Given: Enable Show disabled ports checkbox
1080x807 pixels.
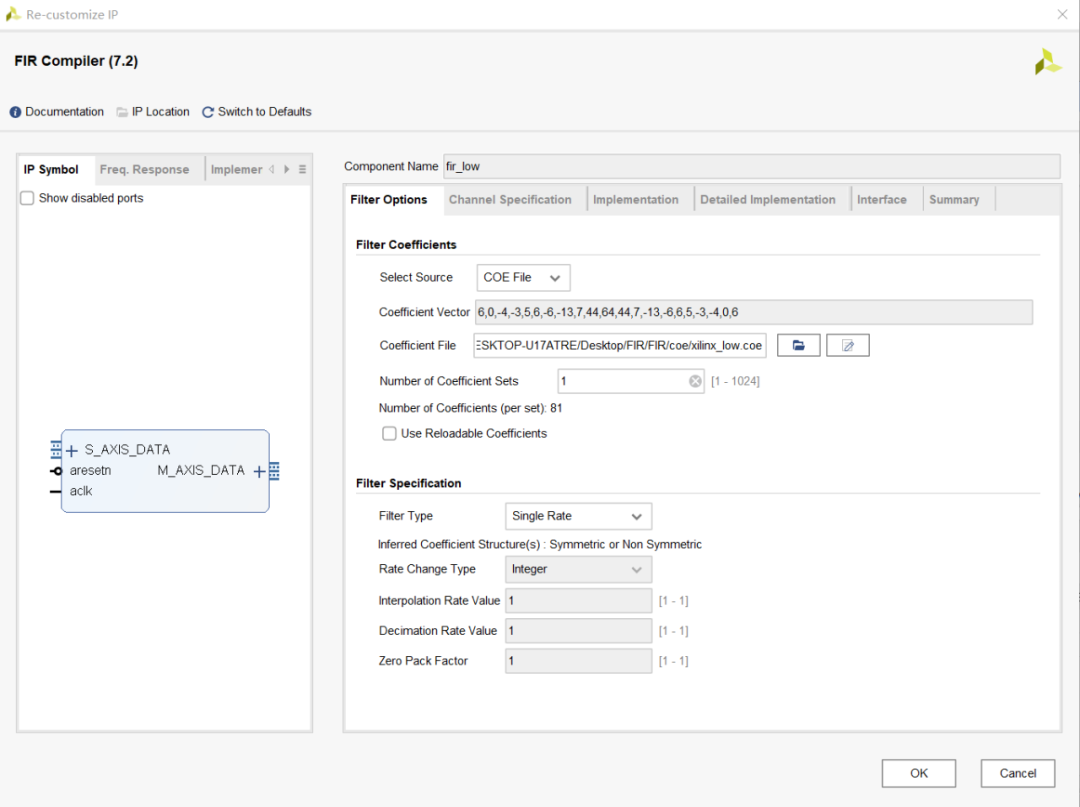Looking at the screenshot, I should [x=28, y=198].
